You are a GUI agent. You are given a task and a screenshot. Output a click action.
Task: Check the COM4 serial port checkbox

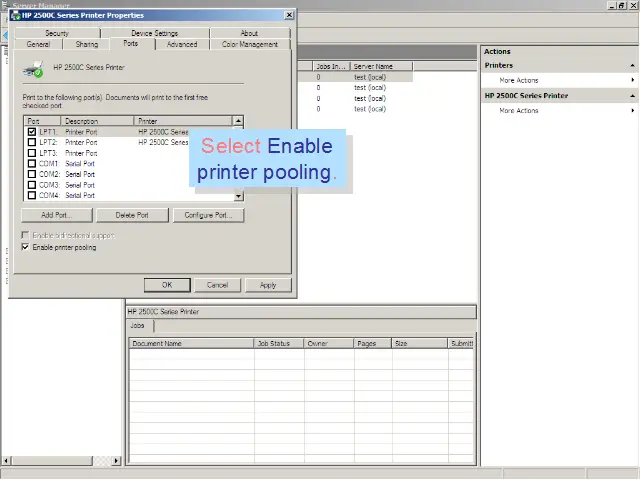32,195
